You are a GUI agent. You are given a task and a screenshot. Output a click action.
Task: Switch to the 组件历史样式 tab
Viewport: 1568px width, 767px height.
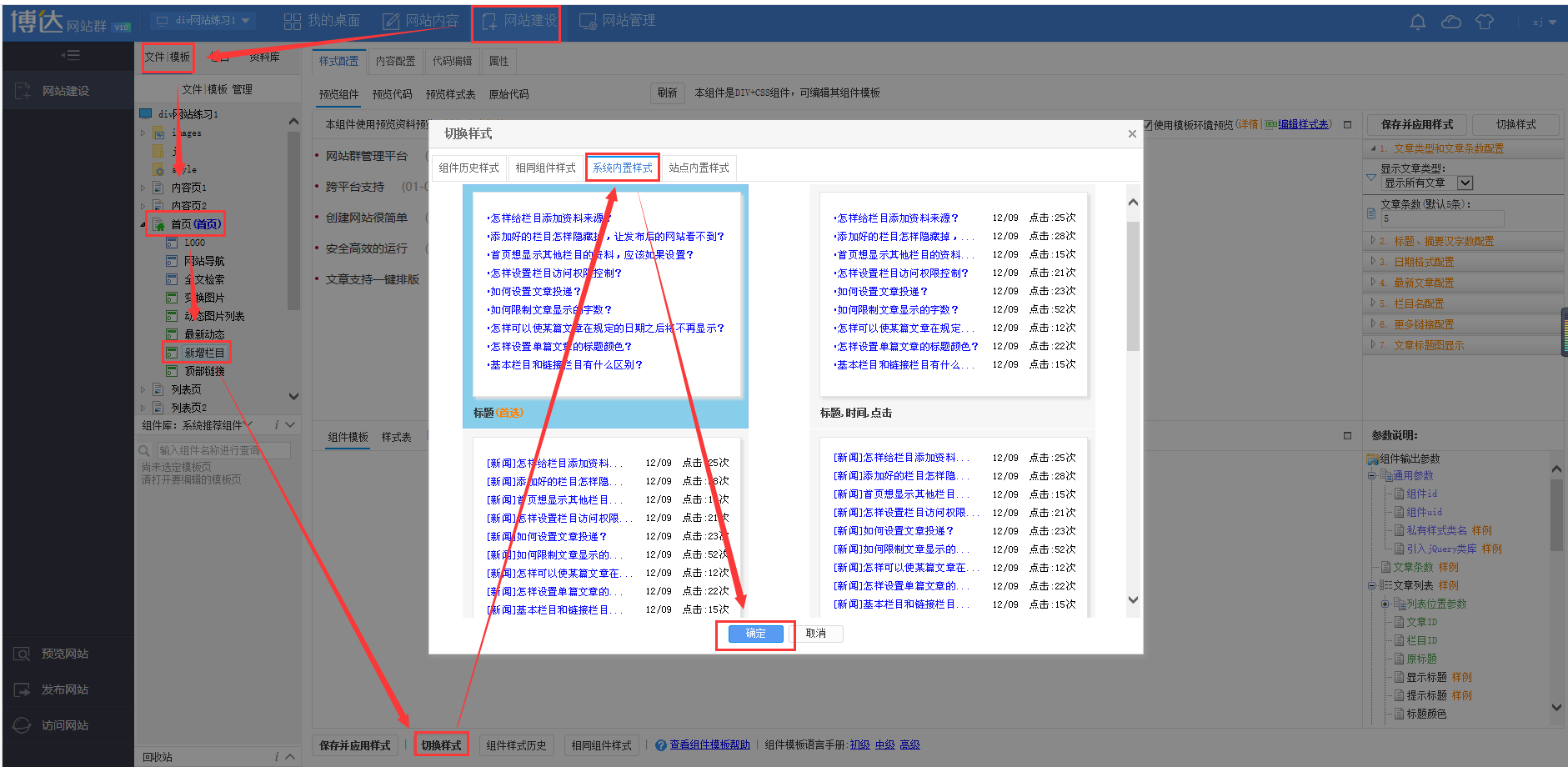(x=468, y=168)
